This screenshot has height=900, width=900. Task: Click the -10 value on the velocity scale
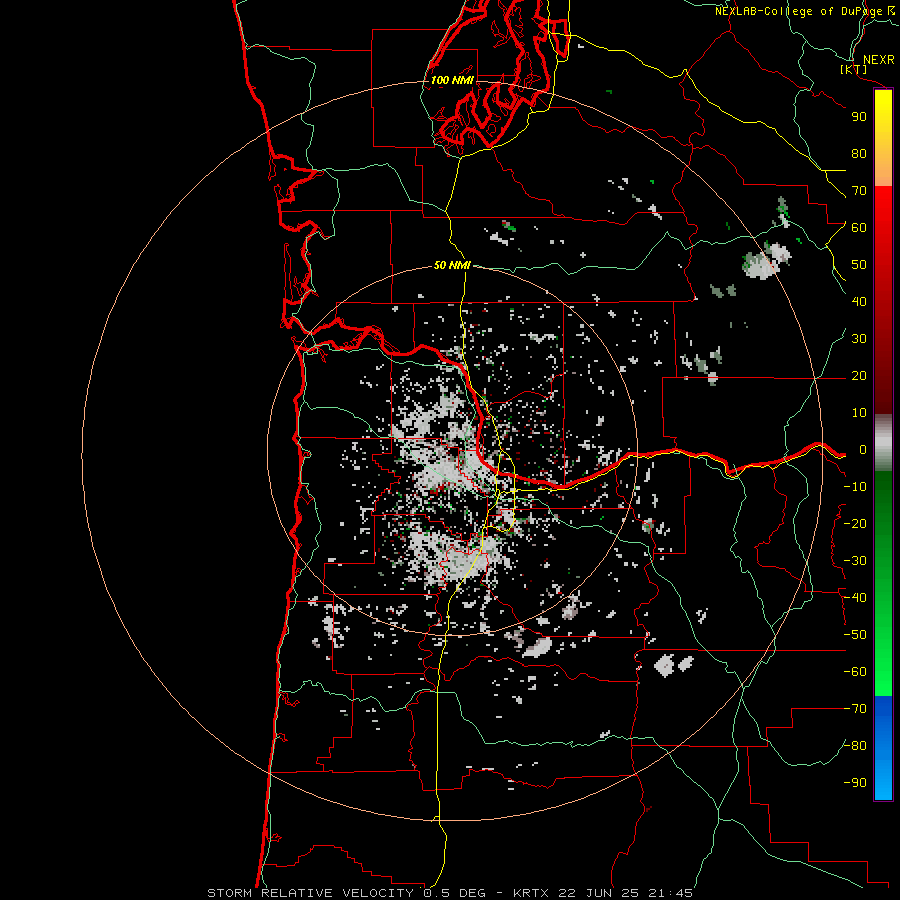coord(855,487)
